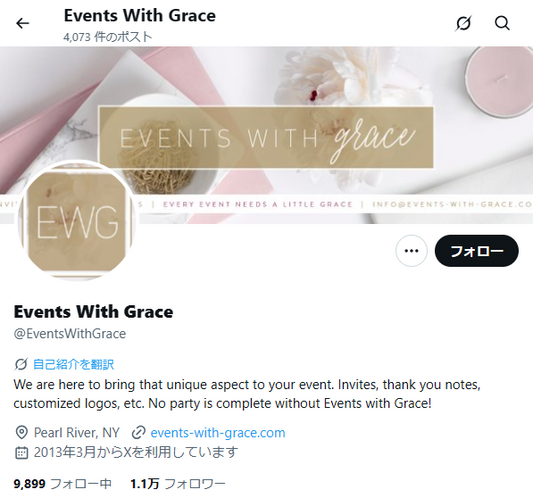Open the Events With Grace banner image

pos(266,135)
